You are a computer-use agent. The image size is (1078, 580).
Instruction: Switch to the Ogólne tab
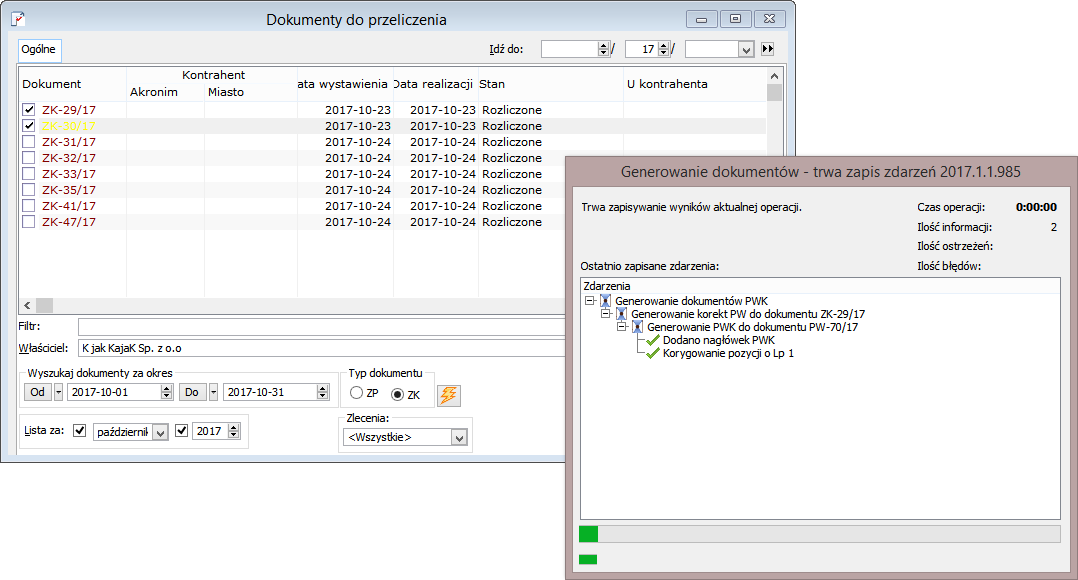coord(38,49)
